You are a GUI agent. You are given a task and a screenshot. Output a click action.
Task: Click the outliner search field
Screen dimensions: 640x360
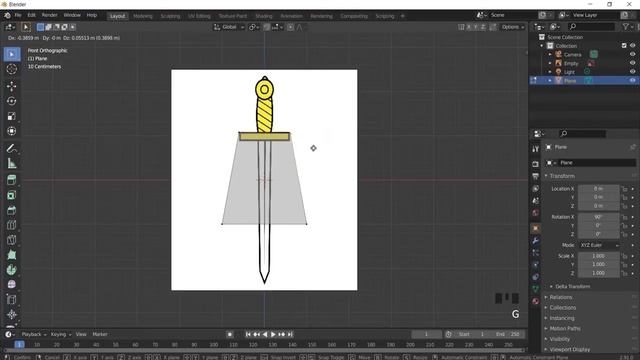(x=591, y=27)
